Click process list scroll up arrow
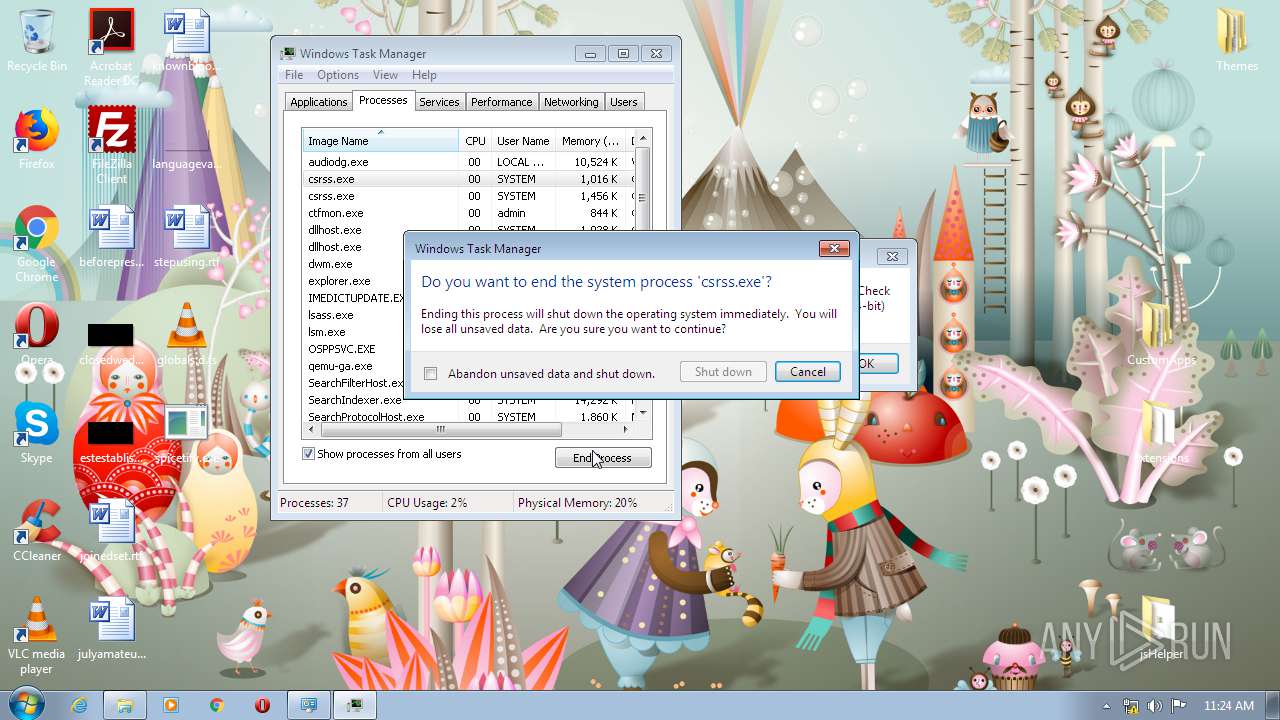The image size is (1280, 720). point(643,139)
